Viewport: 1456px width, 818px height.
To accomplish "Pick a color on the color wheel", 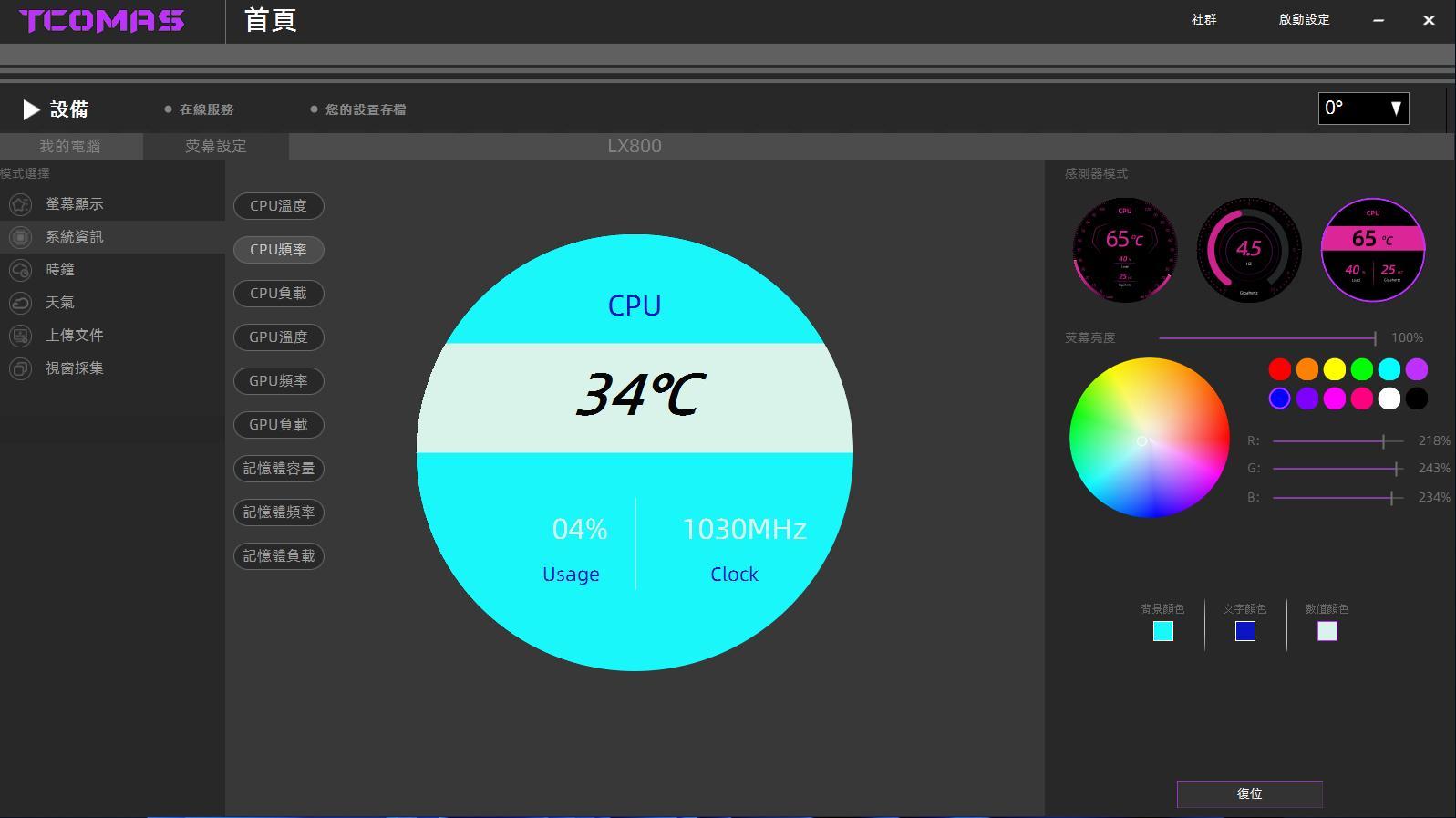I will click(x=1150, y=438).
